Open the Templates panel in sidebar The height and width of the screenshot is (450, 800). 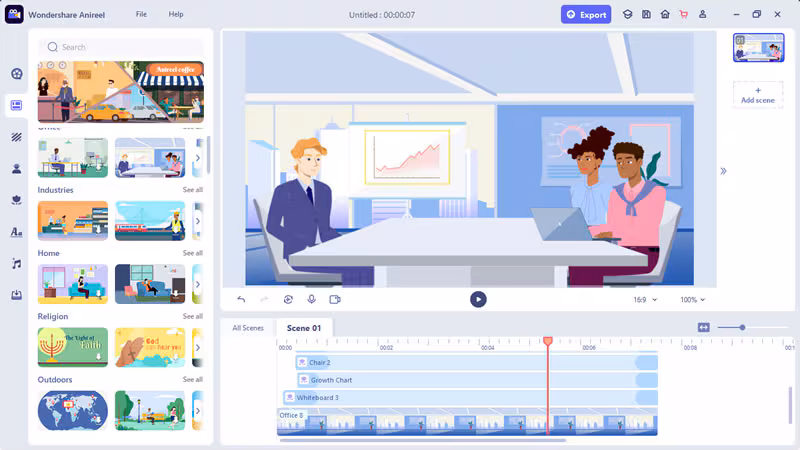pyautogui.click(x=16, y=74)
